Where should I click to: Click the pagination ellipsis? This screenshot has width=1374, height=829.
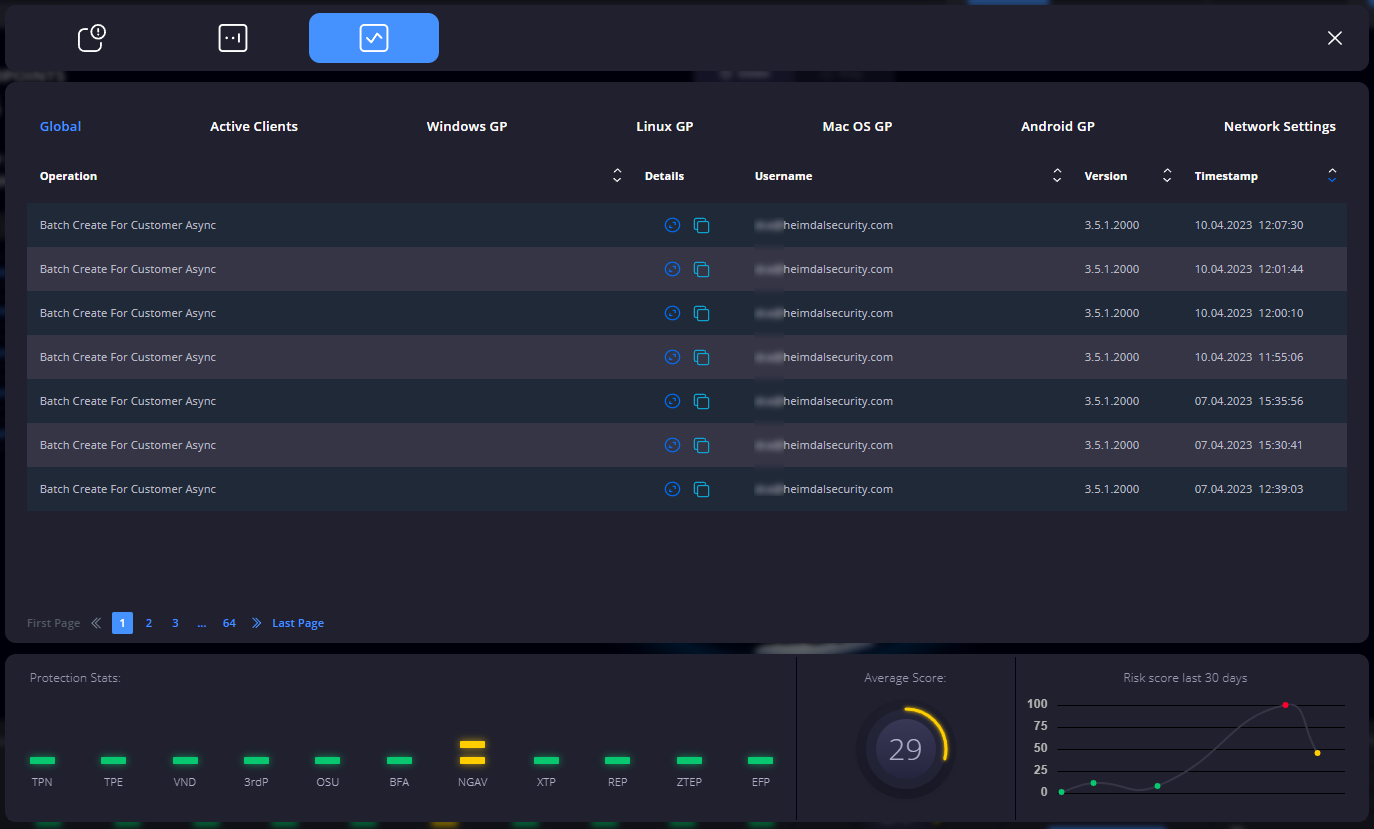(x=202, y=623)
